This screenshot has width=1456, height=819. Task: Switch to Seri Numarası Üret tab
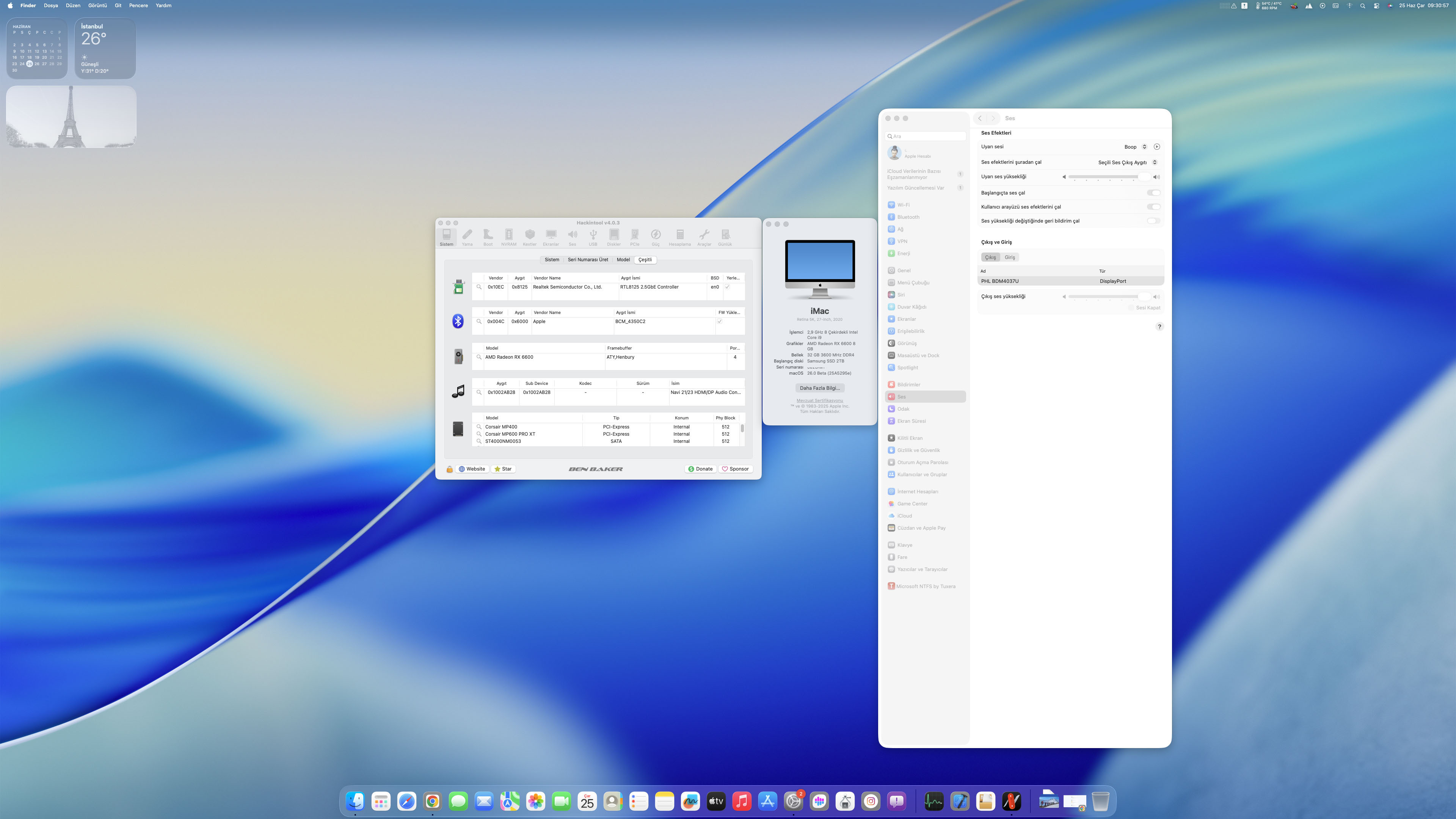(588, 260)
